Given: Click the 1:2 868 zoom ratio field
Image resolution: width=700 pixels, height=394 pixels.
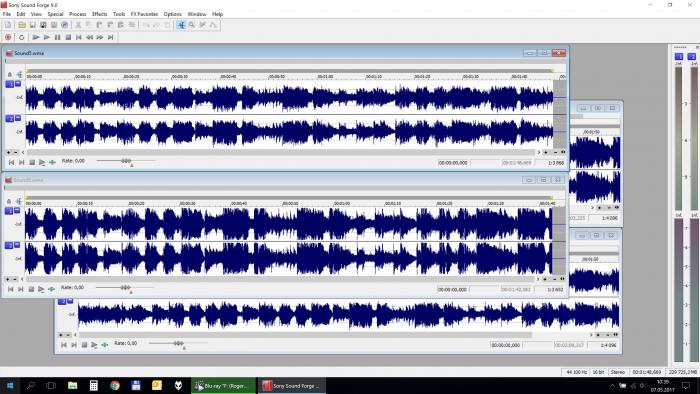Looking at the screenshot, I should [x=556, y=163].
